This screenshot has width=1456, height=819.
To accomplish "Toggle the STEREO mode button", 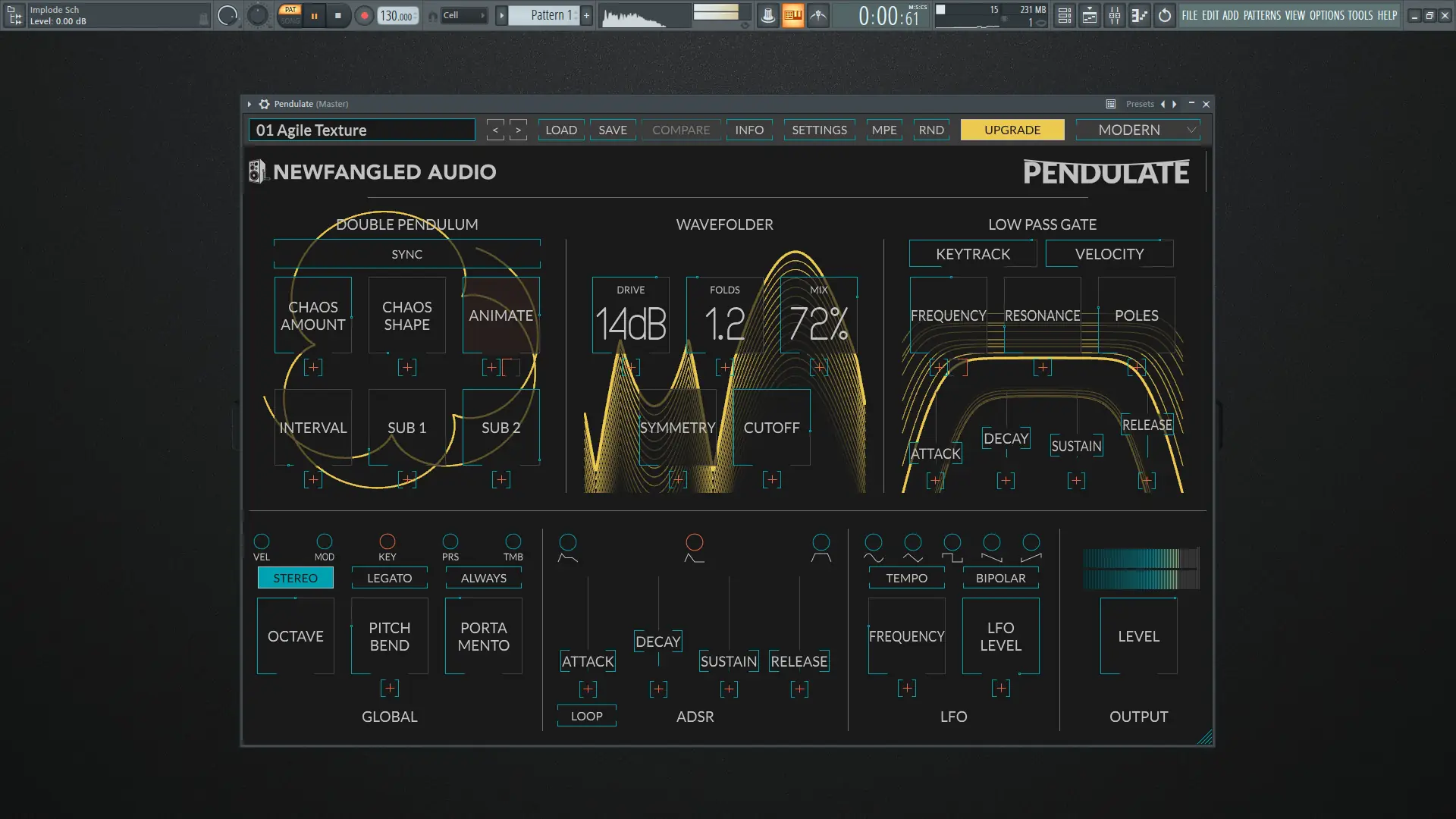I will (x=295, y=578).
